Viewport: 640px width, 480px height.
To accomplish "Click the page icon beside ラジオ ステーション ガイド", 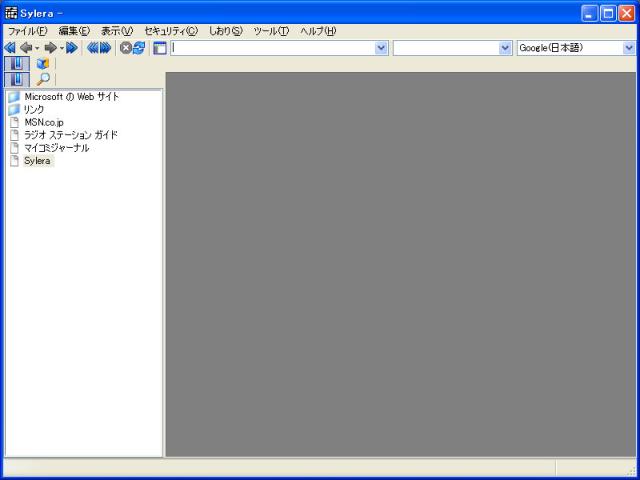I will pos(15,135).
